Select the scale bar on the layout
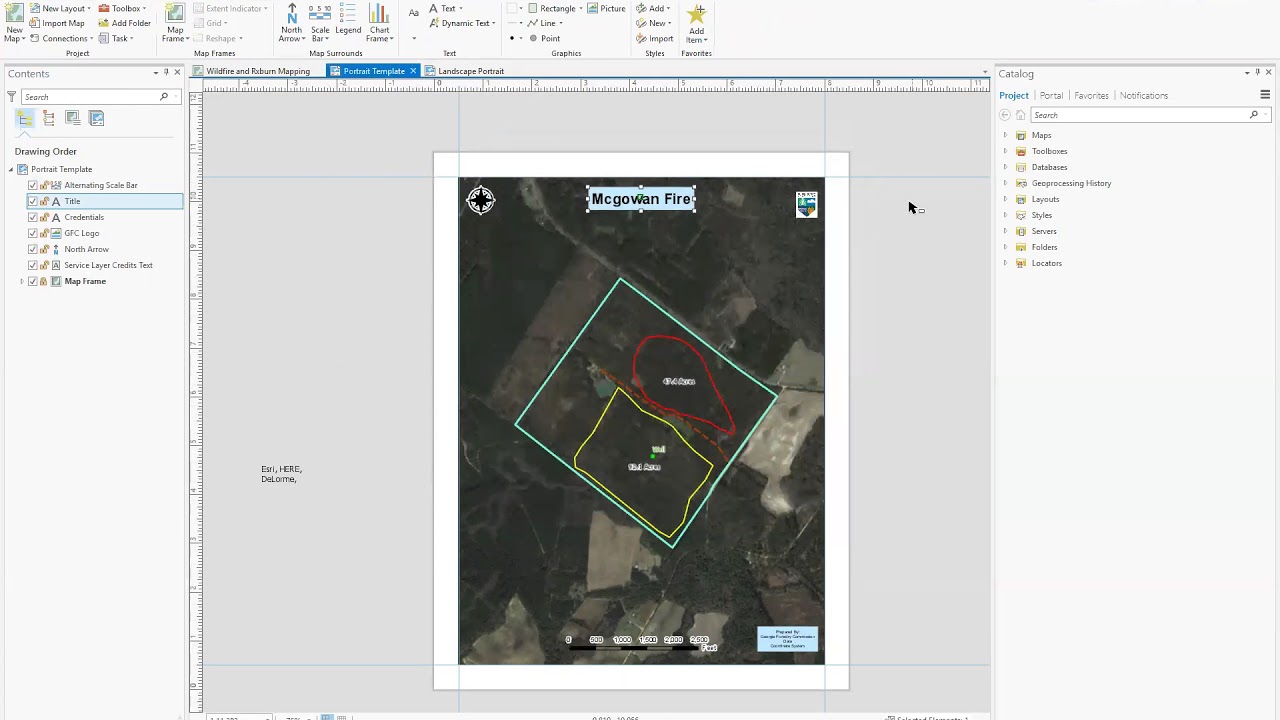The image size is (1280, 720). (641, 643)
